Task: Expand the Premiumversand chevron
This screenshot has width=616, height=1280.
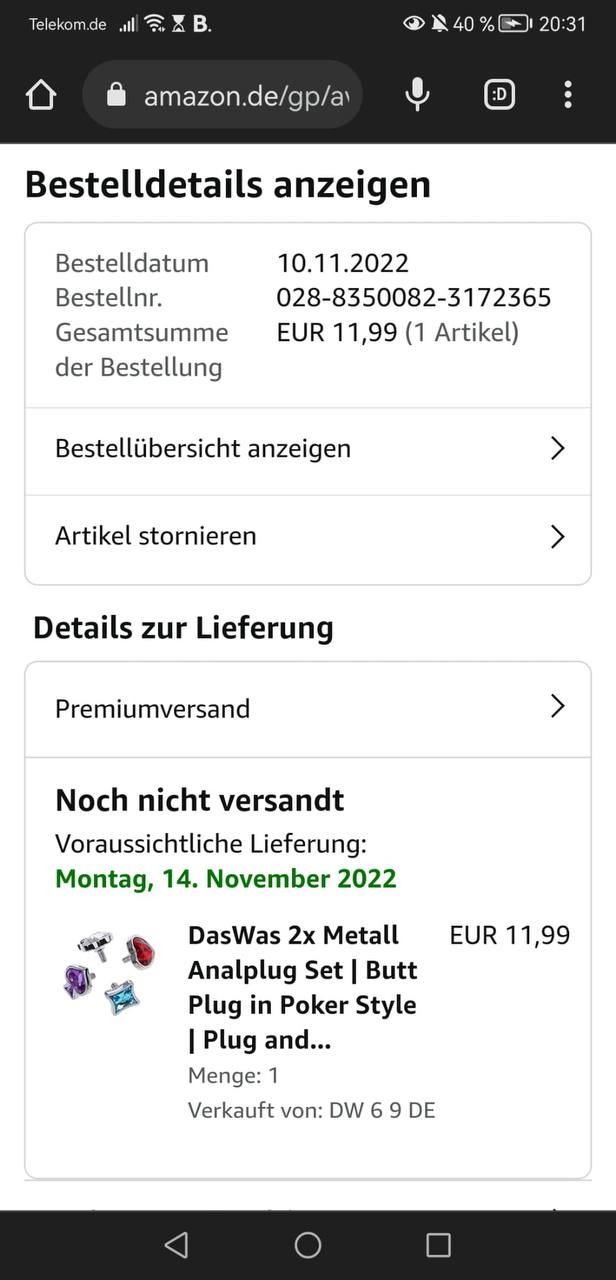Action: point(558,708)
